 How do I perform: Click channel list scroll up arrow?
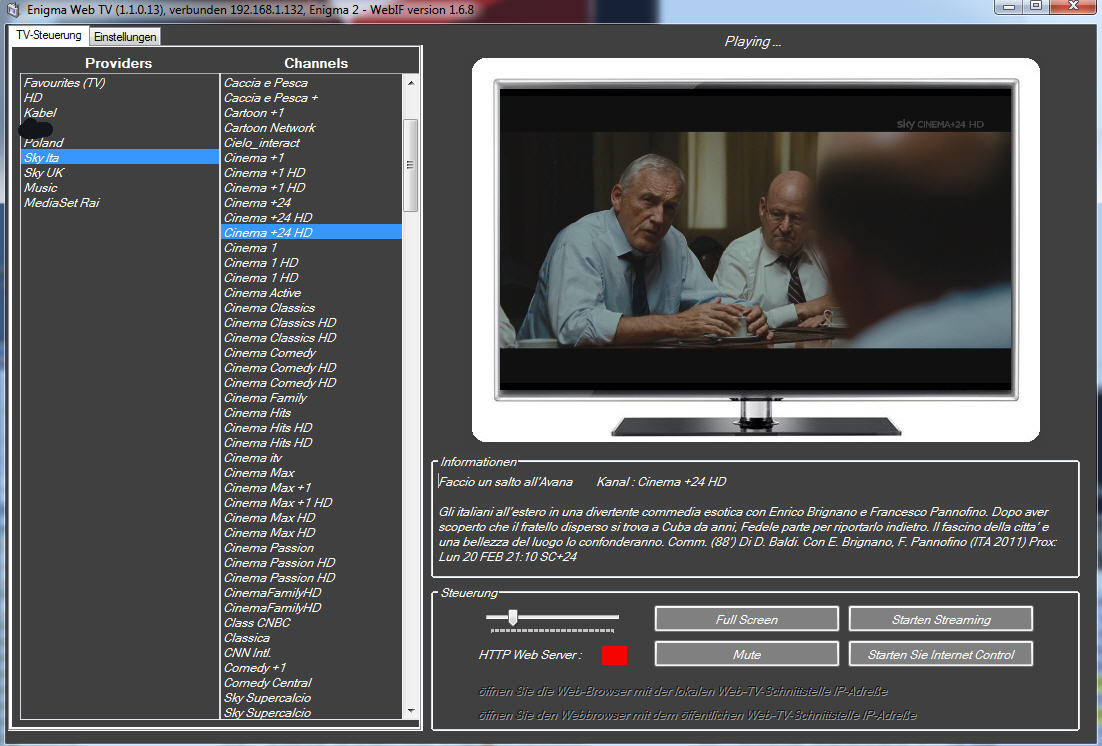410,83
